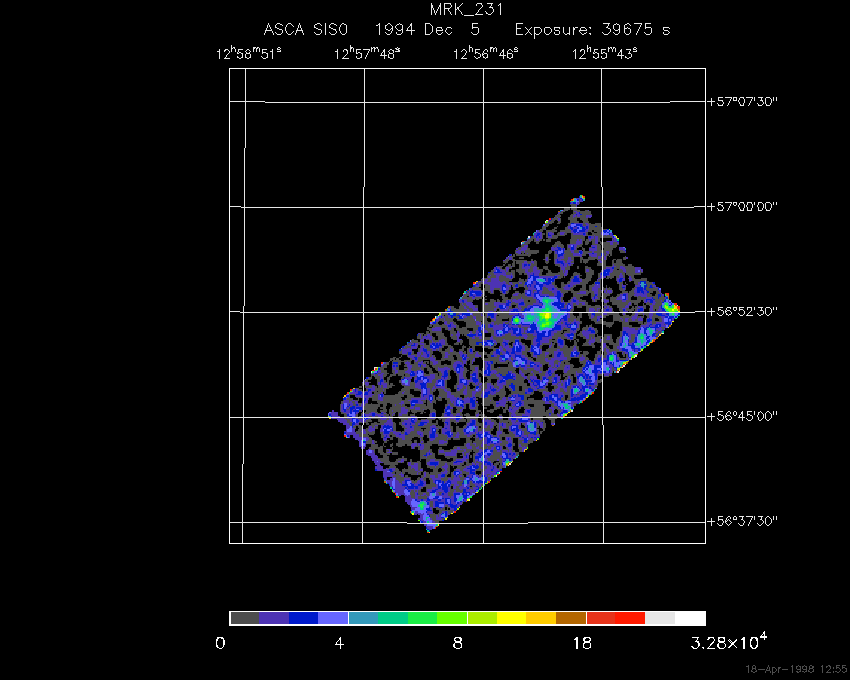Click the observation date 1994 Dec 5
This screenshot has height=680, width=850.
click(427, 29)
